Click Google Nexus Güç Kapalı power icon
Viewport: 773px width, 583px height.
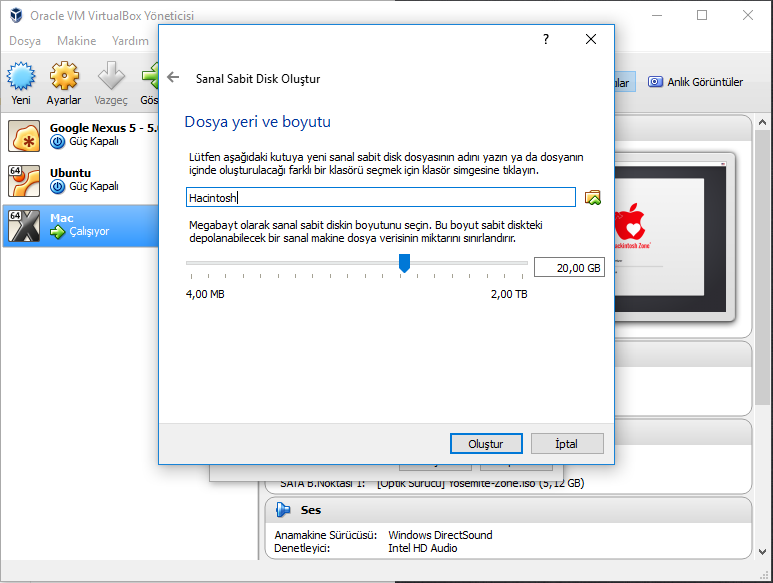[x=58, y=142]
